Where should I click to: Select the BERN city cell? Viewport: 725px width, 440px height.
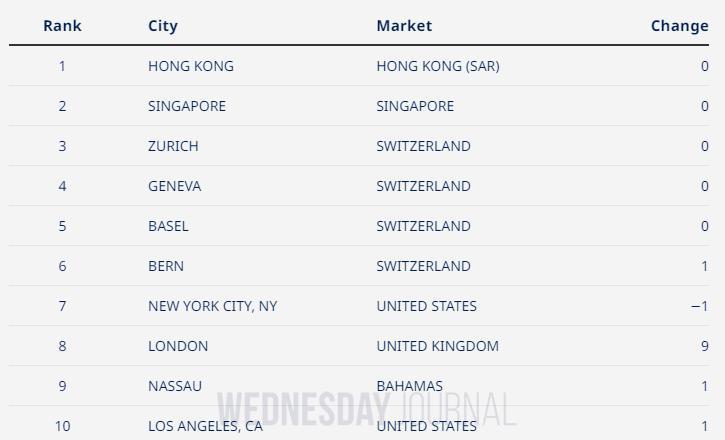tap(166, 266)
